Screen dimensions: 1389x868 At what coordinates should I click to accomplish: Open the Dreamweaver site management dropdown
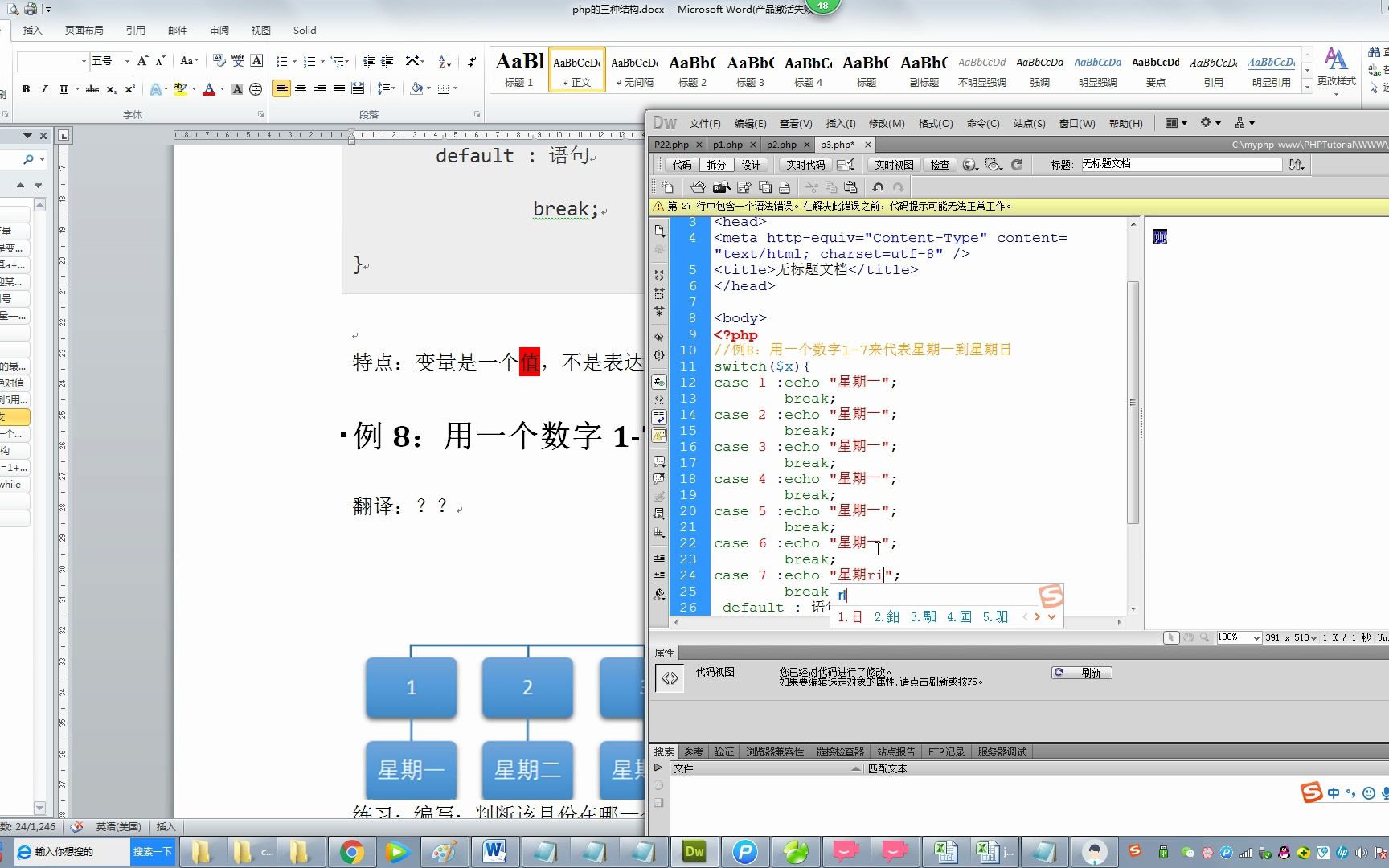[x=1244, y=123]
